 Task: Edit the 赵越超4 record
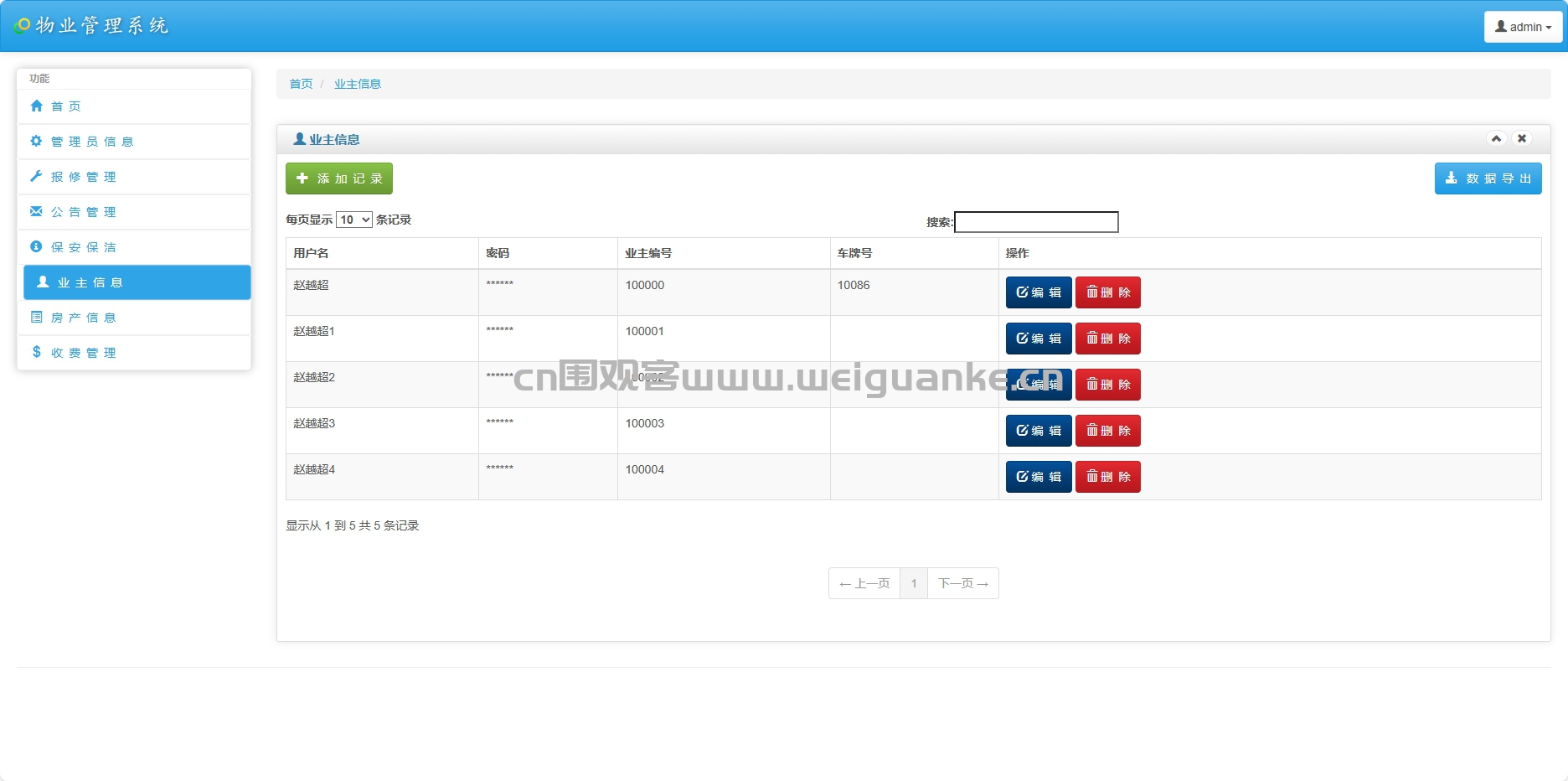coord(1039,477)
